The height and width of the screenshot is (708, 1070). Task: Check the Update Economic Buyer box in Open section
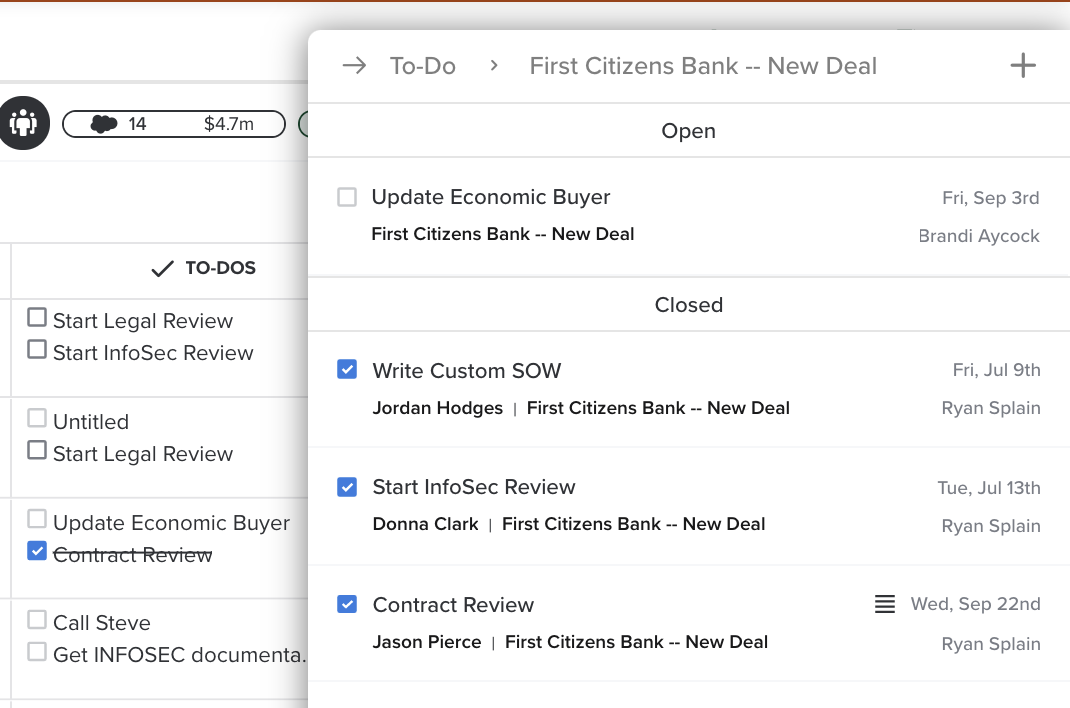tap(347, 197)
